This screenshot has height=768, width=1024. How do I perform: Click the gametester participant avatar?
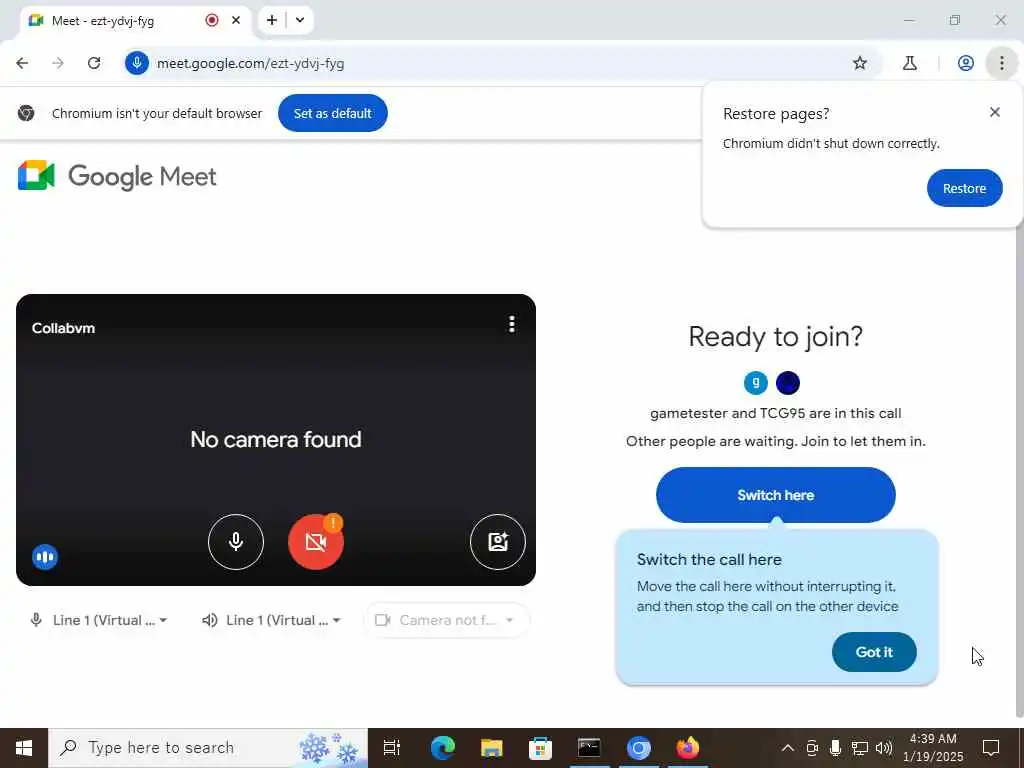(x=756, y=383)
